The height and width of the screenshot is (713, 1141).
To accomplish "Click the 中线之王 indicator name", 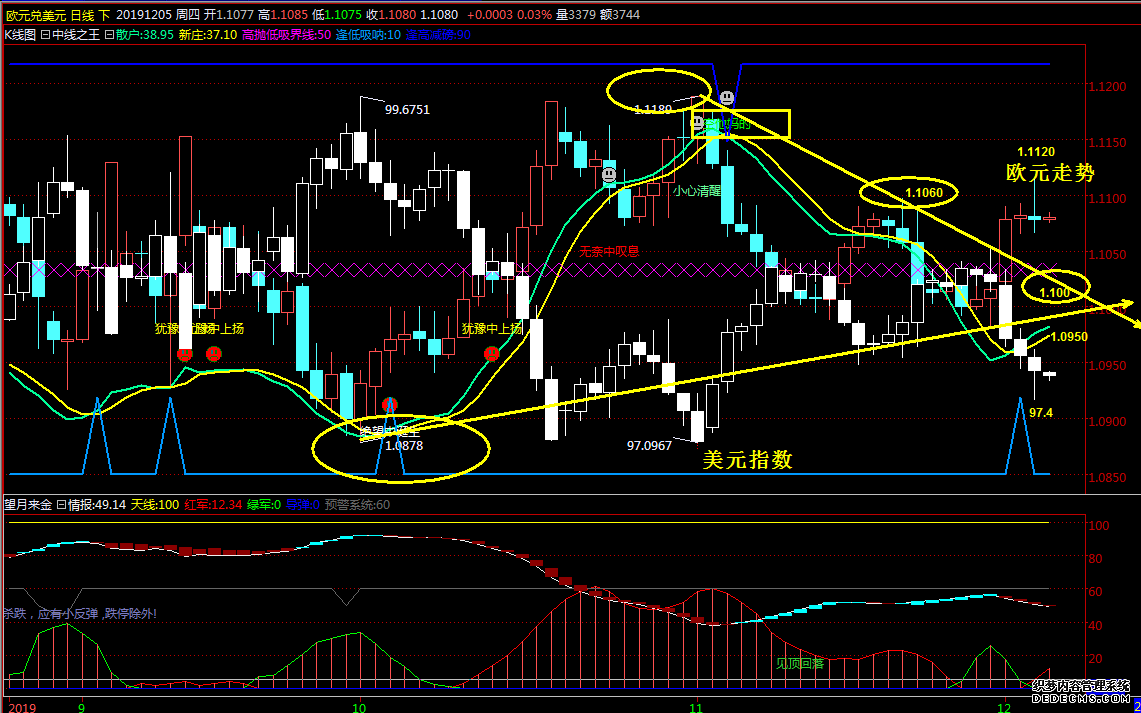I will [75, 34].
